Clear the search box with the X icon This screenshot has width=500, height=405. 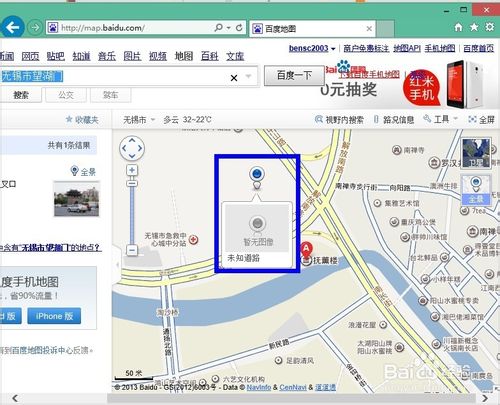pyautogui.click(x=234, y=78)
